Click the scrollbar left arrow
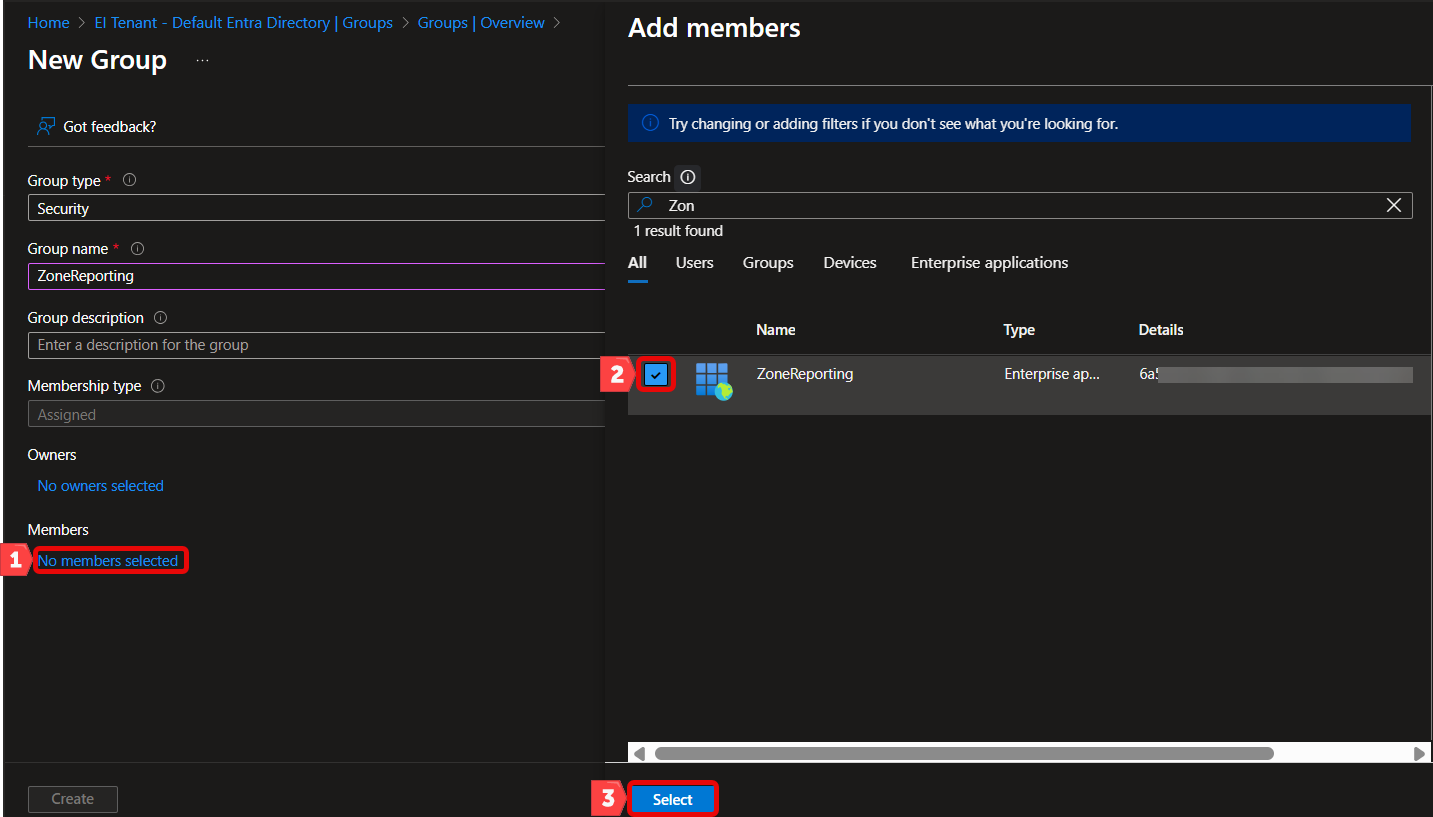This screenshot has width=1433, height=817. pyautogui.click(x=640, y=753)
